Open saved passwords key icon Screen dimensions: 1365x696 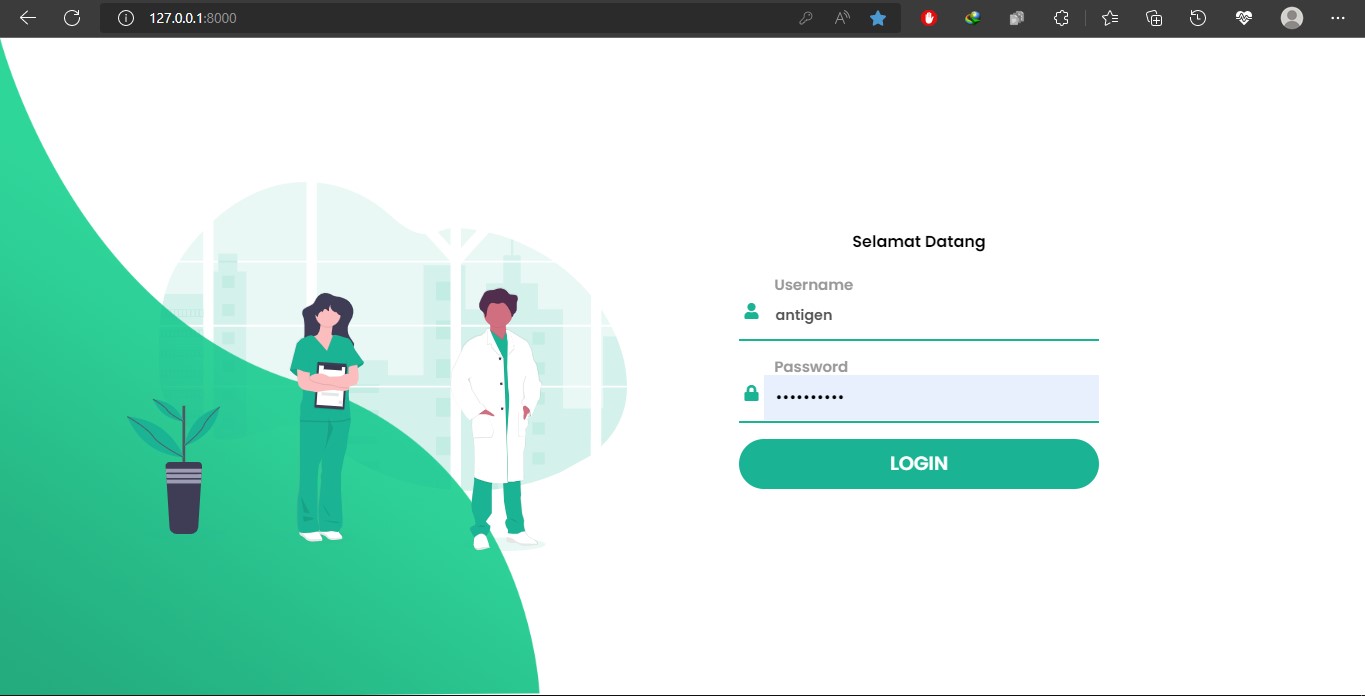click(x=805, y=18)
